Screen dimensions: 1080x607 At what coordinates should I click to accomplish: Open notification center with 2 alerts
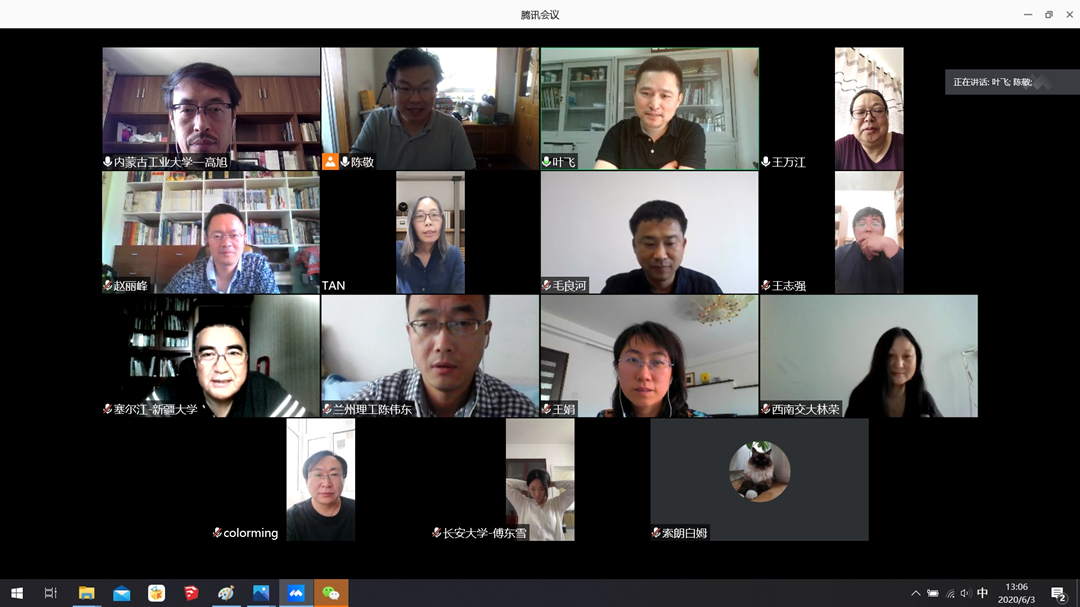(x=1059, y=593)
